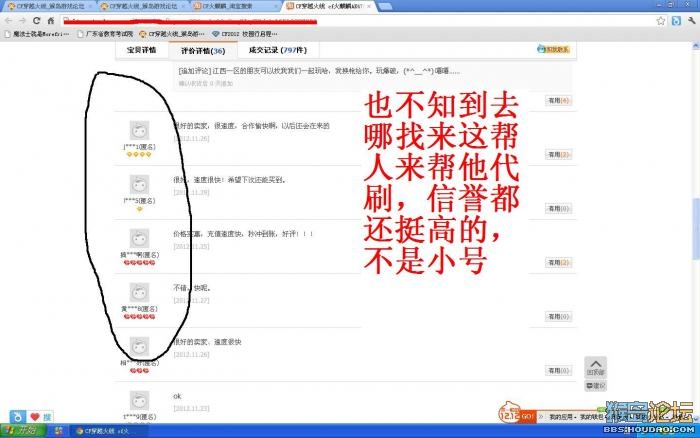Click the 搜 search button beside the heart
This screenshot has width=700, height=438.
pyautogui.click(x=47, y=417)
